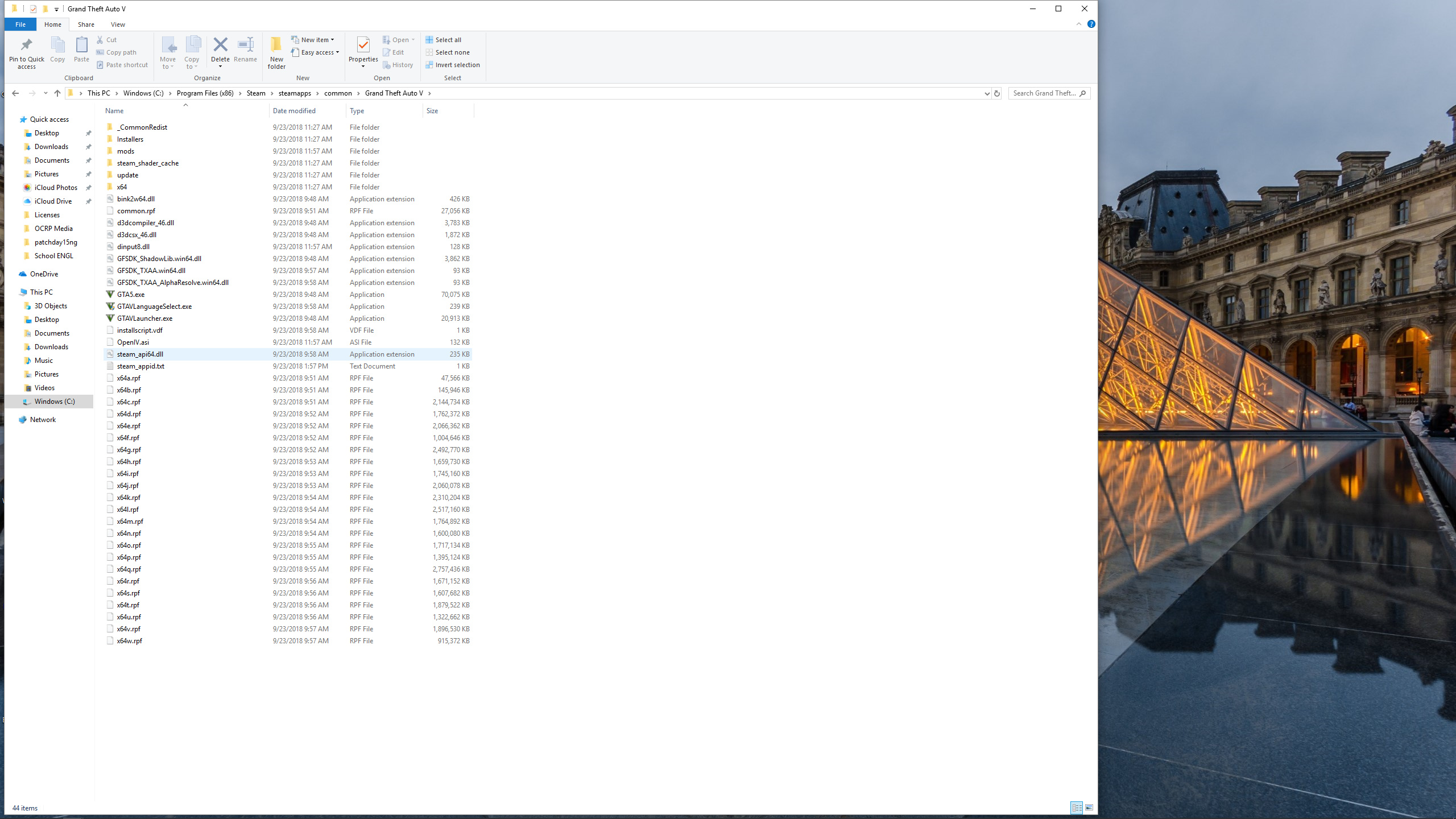Image resolution: width=1456 pixels, height=819 pixels.
Task: Switch to the View ribbon tab
Action: pyautogui.click(x=118, y=24)
